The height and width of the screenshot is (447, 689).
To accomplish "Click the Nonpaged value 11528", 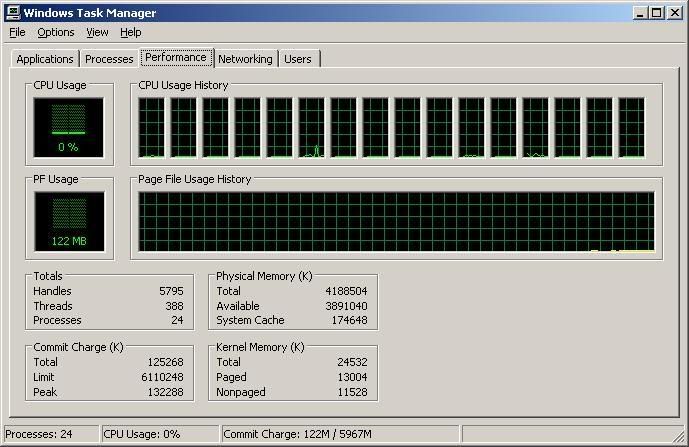I will [x=352, y=392].
